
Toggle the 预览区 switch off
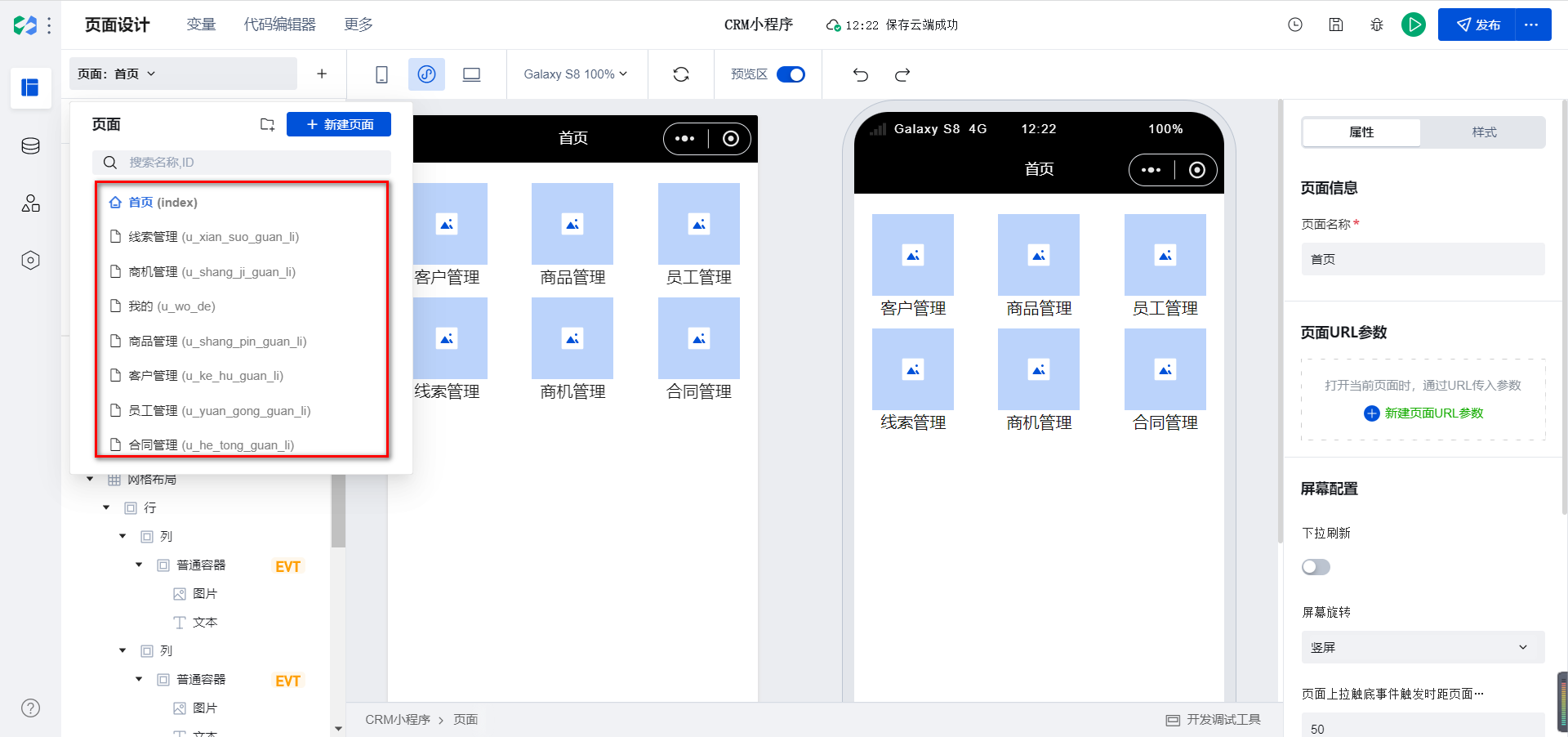pos(791,74)
